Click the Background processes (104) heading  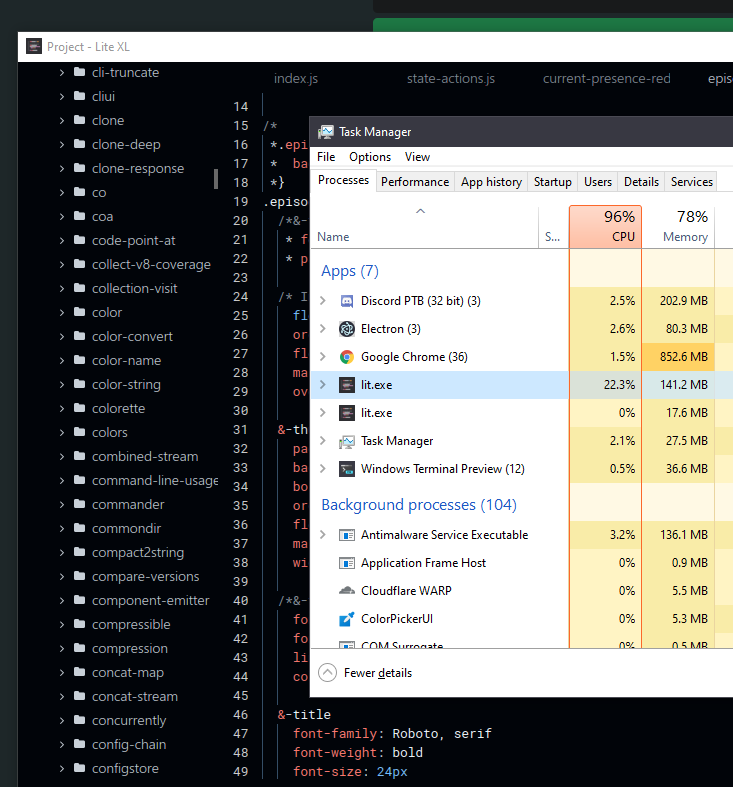click(419, 505)
